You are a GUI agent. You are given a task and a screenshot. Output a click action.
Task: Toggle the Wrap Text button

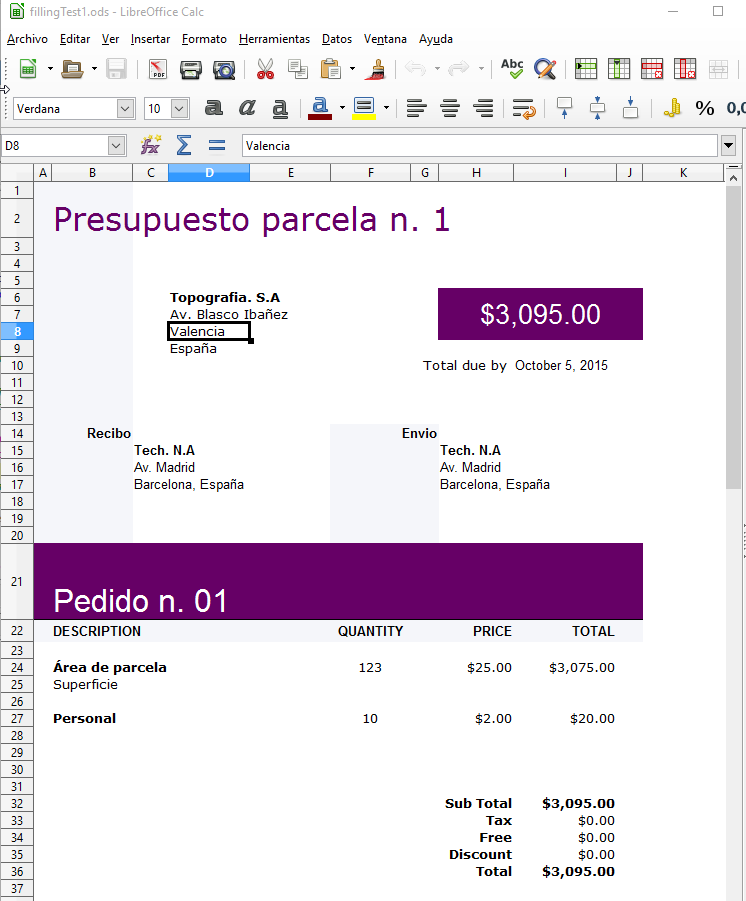point(523,108)
